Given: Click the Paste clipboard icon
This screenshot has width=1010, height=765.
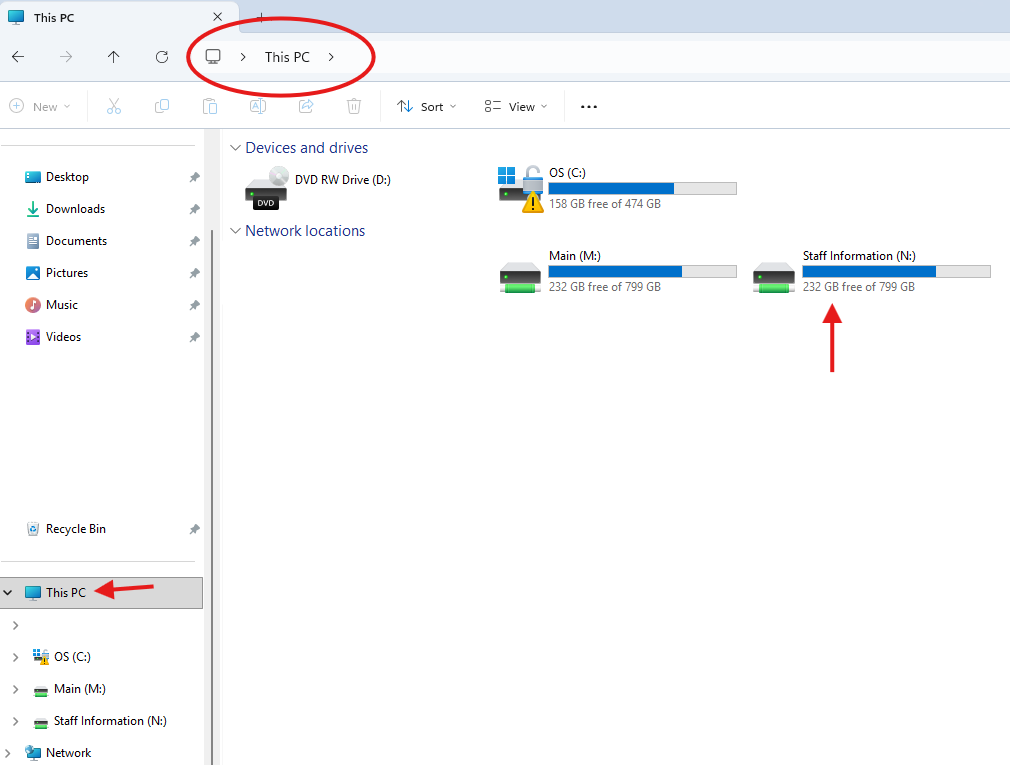Looking at the screenshot, I should 209,106.
